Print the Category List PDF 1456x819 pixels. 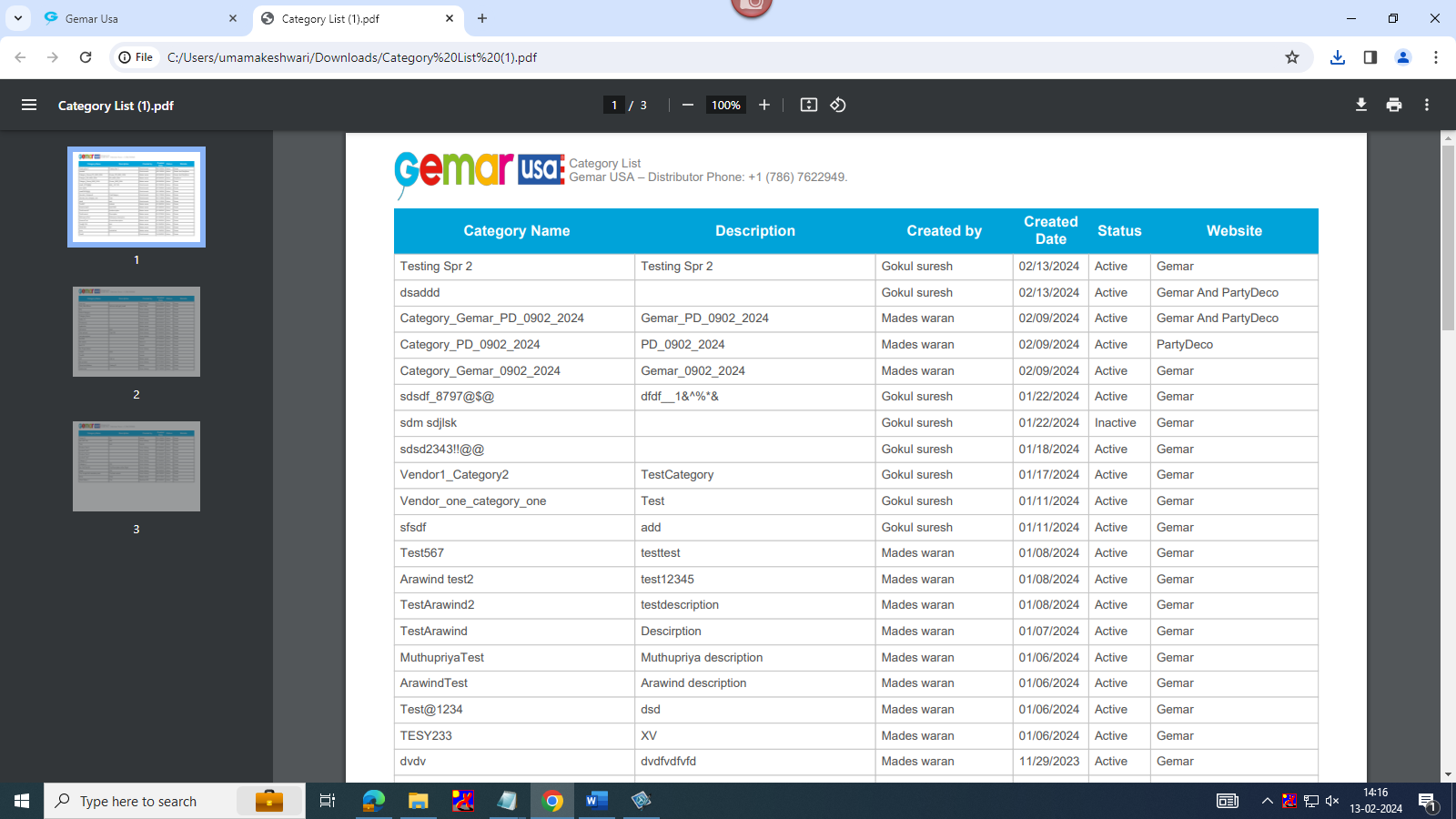[x=1394, y=105]
